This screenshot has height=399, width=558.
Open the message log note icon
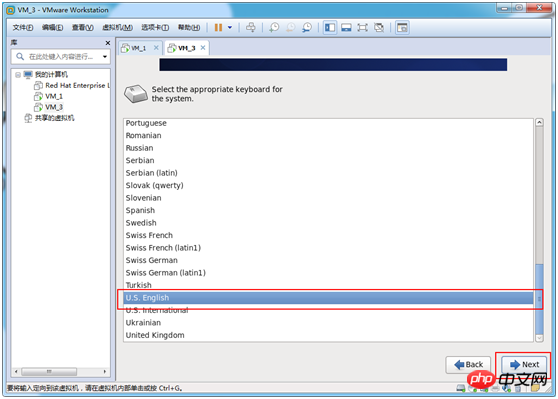pos(535,388)
